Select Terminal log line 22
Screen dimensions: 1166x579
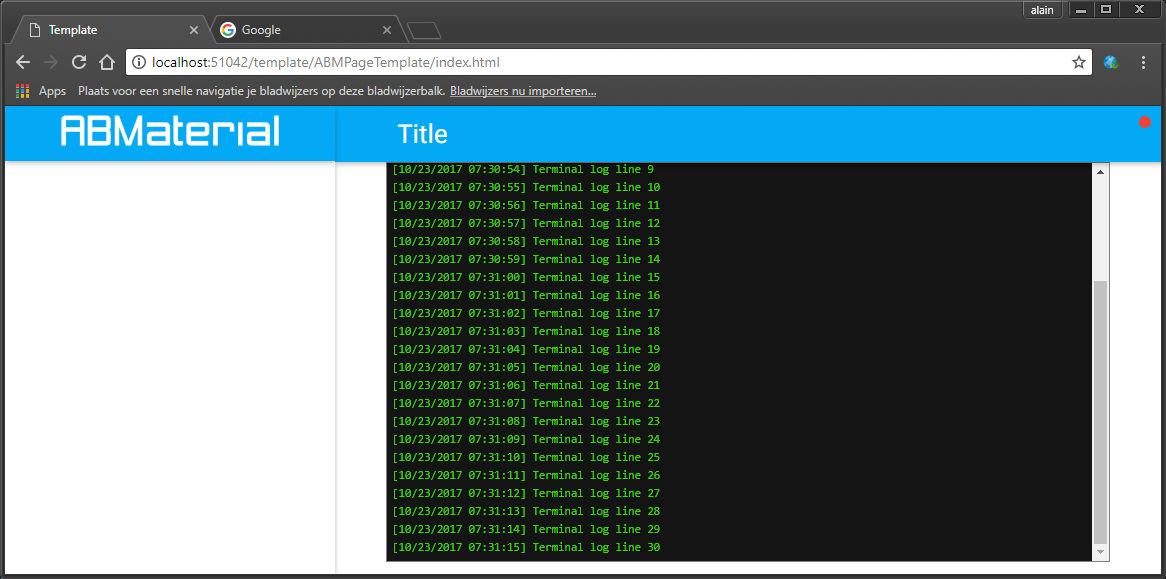pos(526,404)
